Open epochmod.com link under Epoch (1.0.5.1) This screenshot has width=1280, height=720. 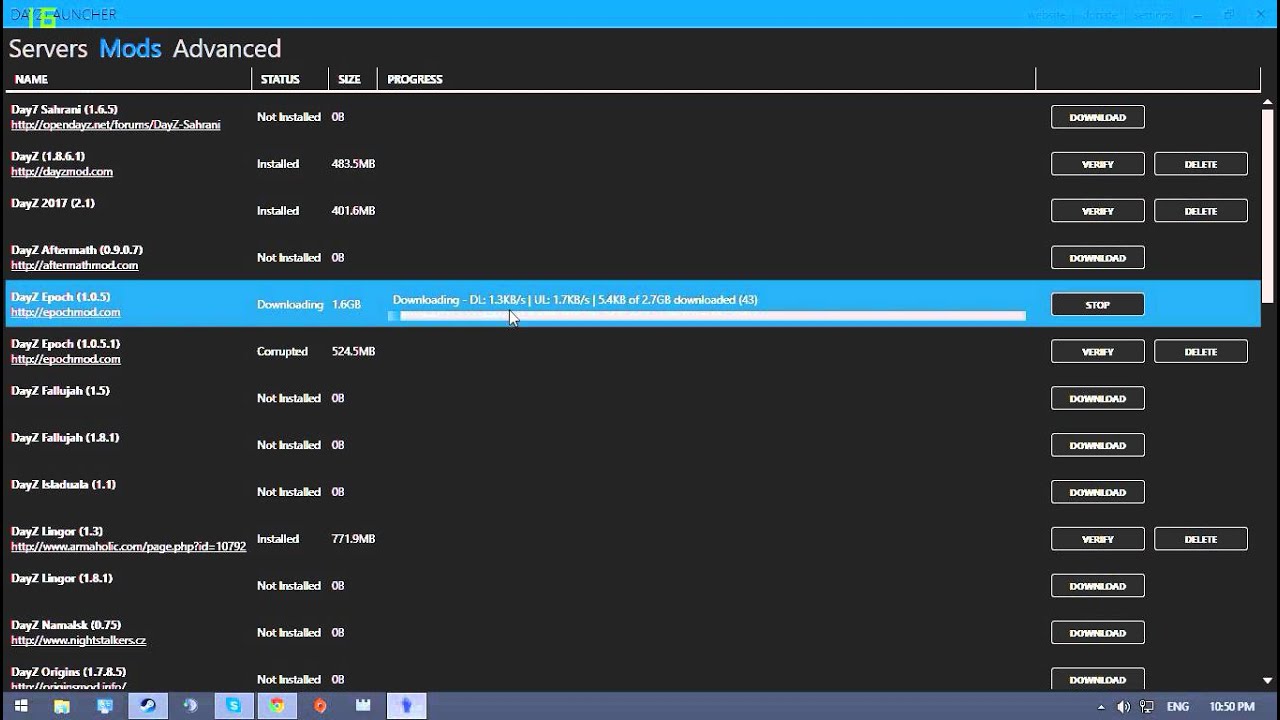[x=65, y=360]
